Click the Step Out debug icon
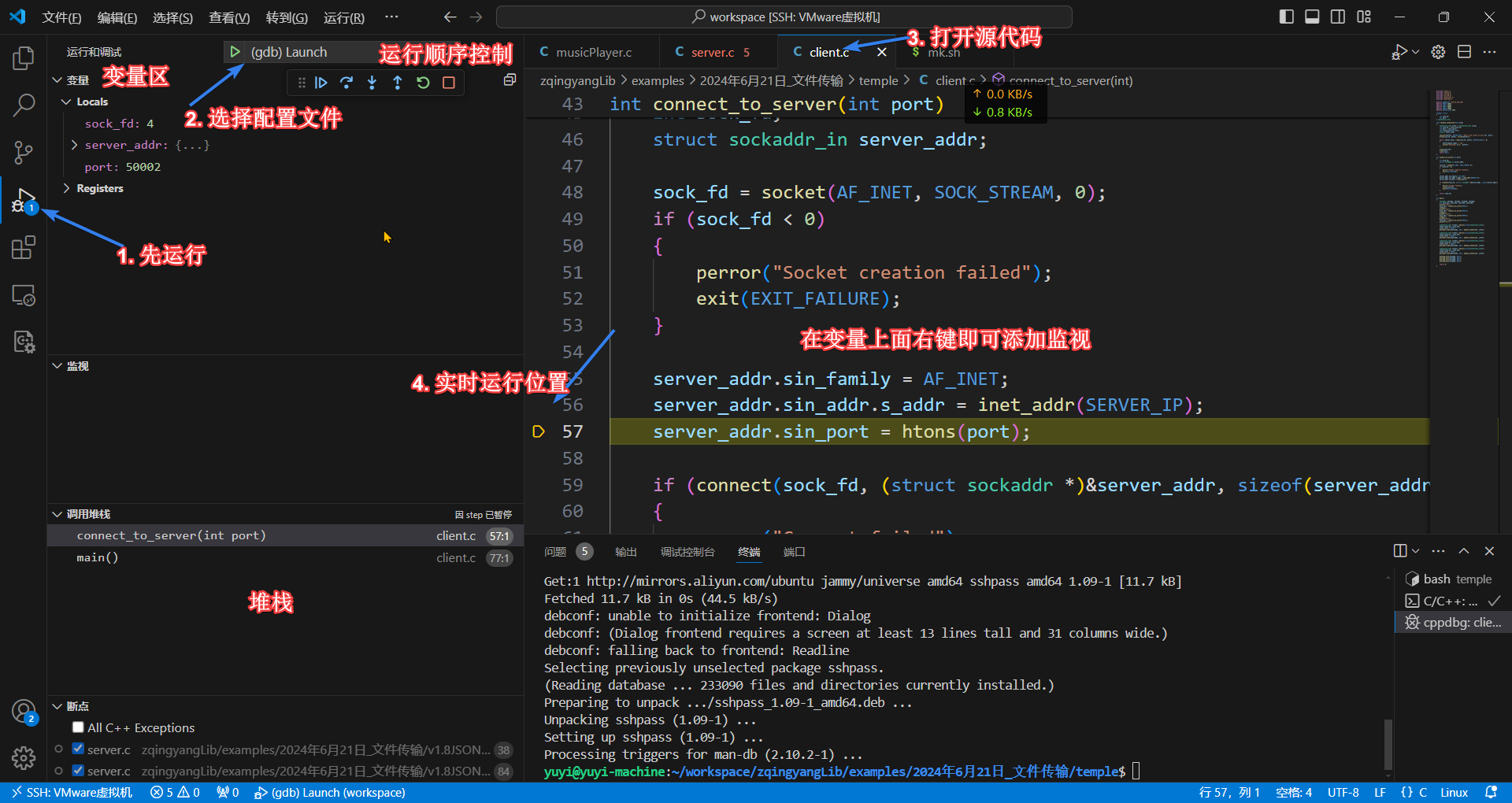1512x803 pixels. coord(398,83)
